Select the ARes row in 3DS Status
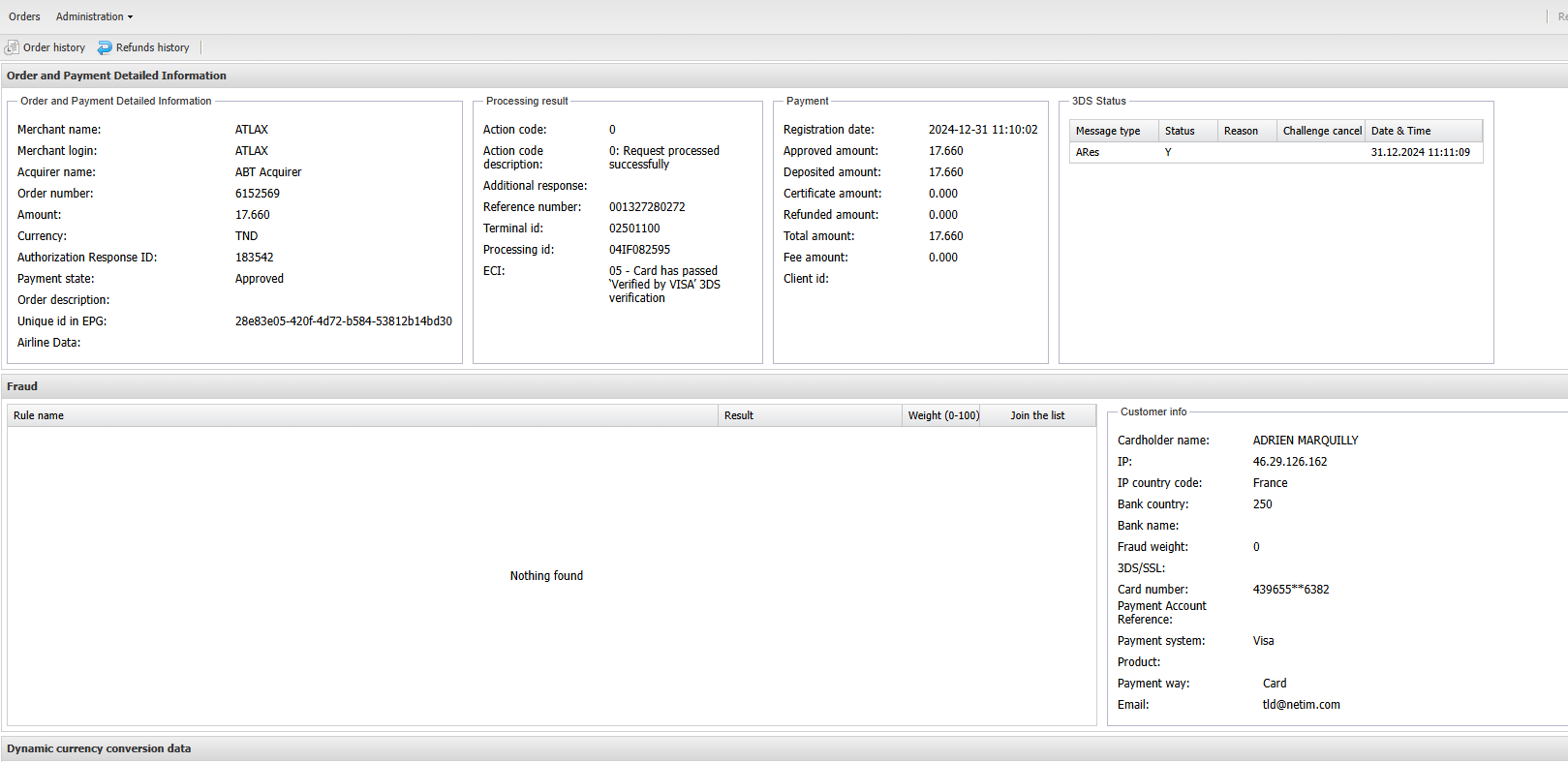 1088,152
